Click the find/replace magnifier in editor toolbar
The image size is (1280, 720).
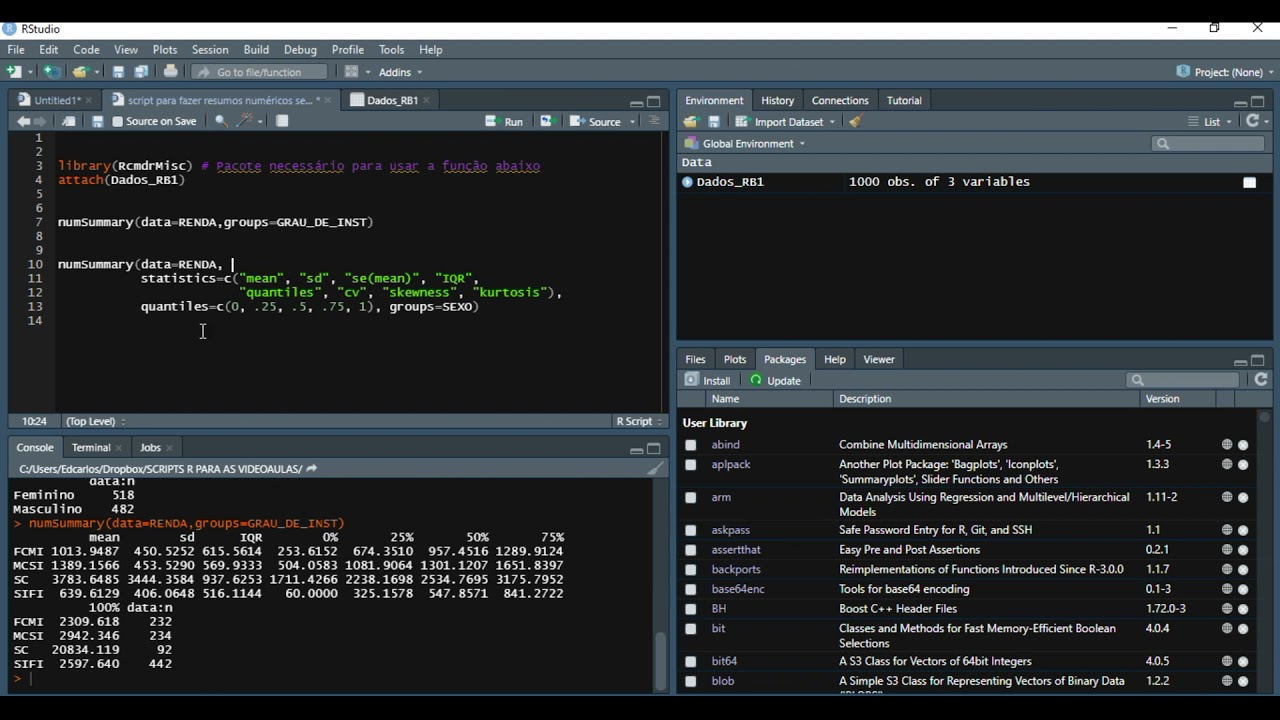coord(221,121)
